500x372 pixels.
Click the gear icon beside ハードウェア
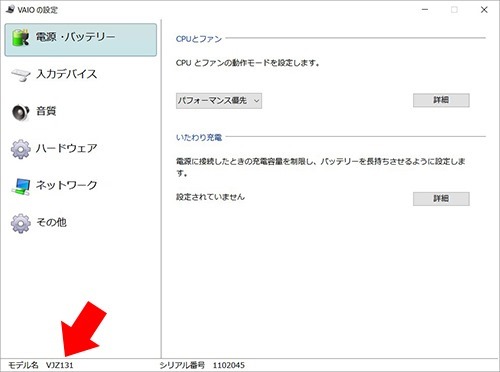coord(21,149)
